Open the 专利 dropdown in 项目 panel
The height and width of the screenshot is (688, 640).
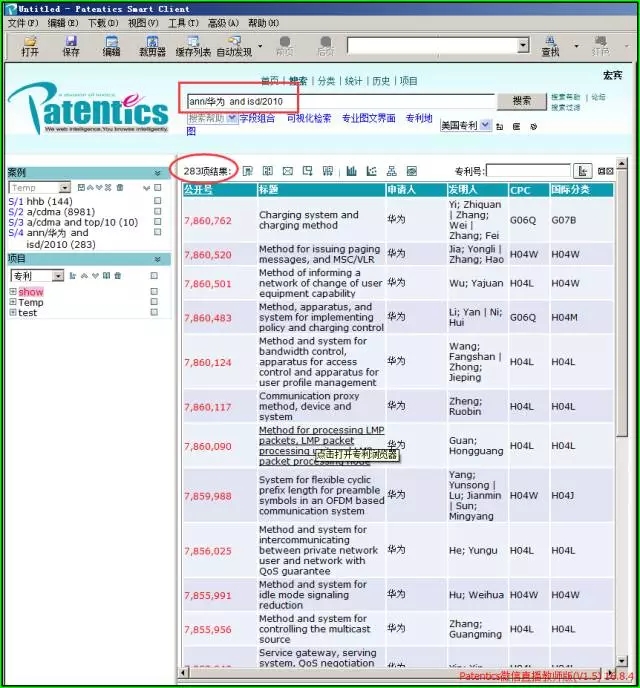pos(58,276)
